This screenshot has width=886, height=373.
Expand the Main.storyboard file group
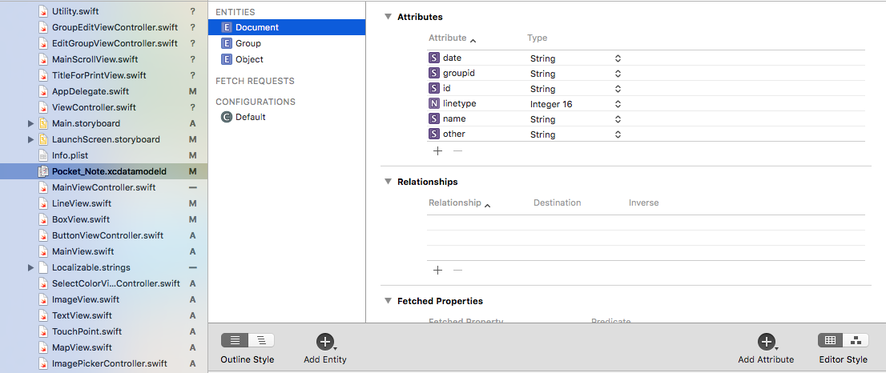click(31, 123)
